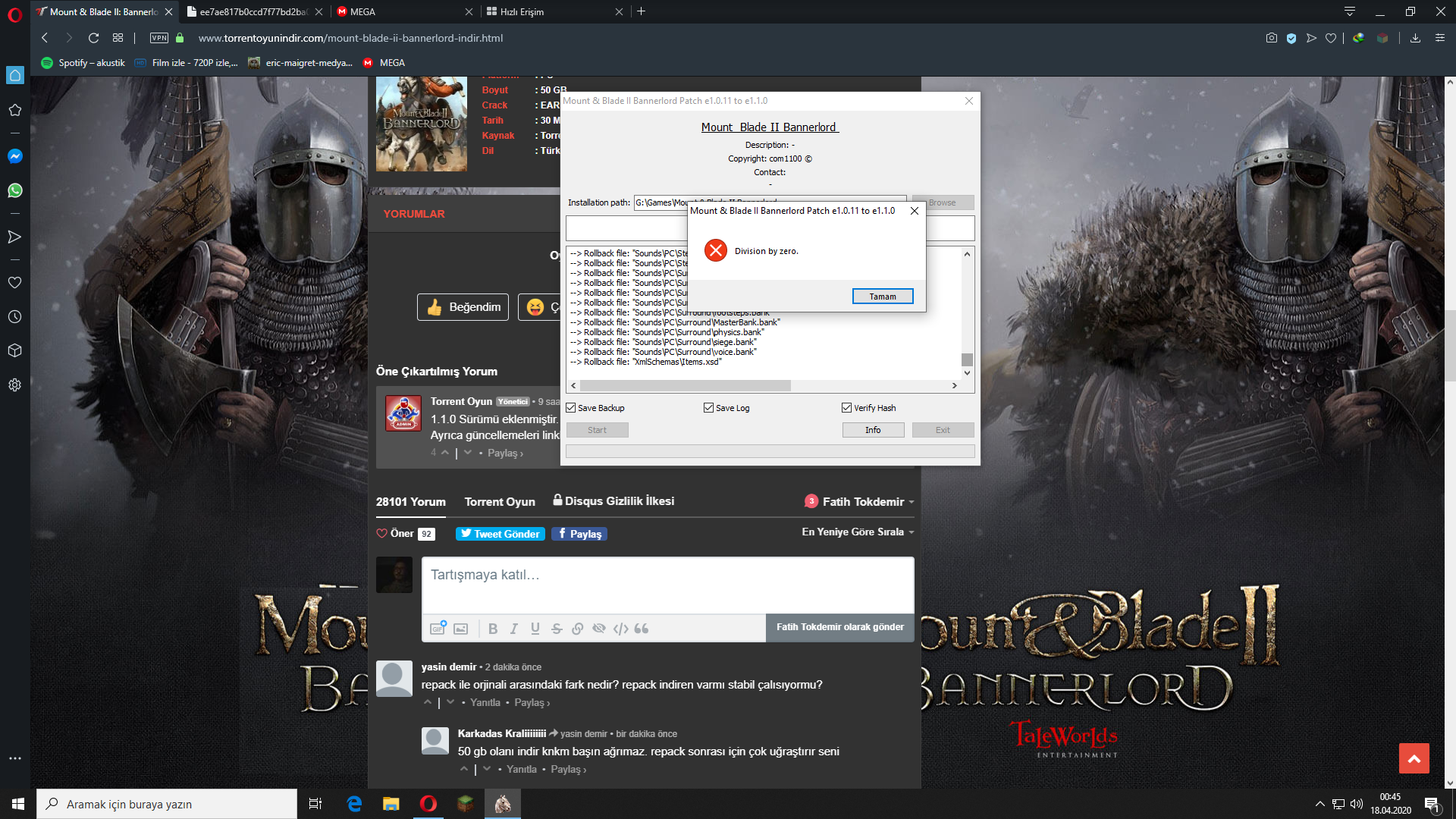Switch to the ee7ae817b0ccd browser tab

[255, 11]
